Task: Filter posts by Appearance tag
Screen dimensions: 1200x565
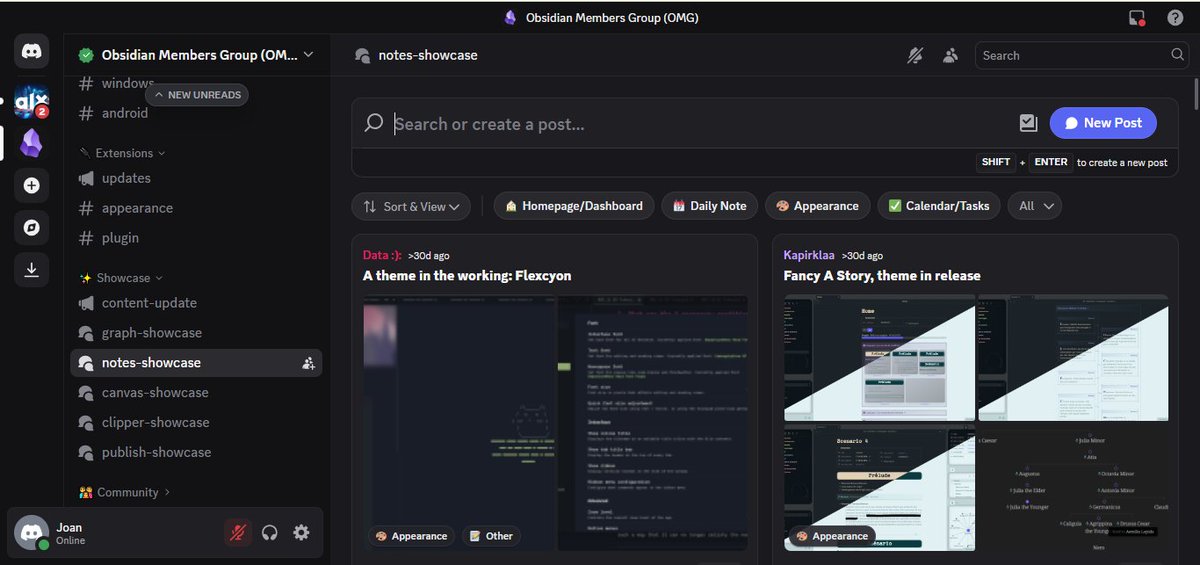Action: [x=818, y=206]
